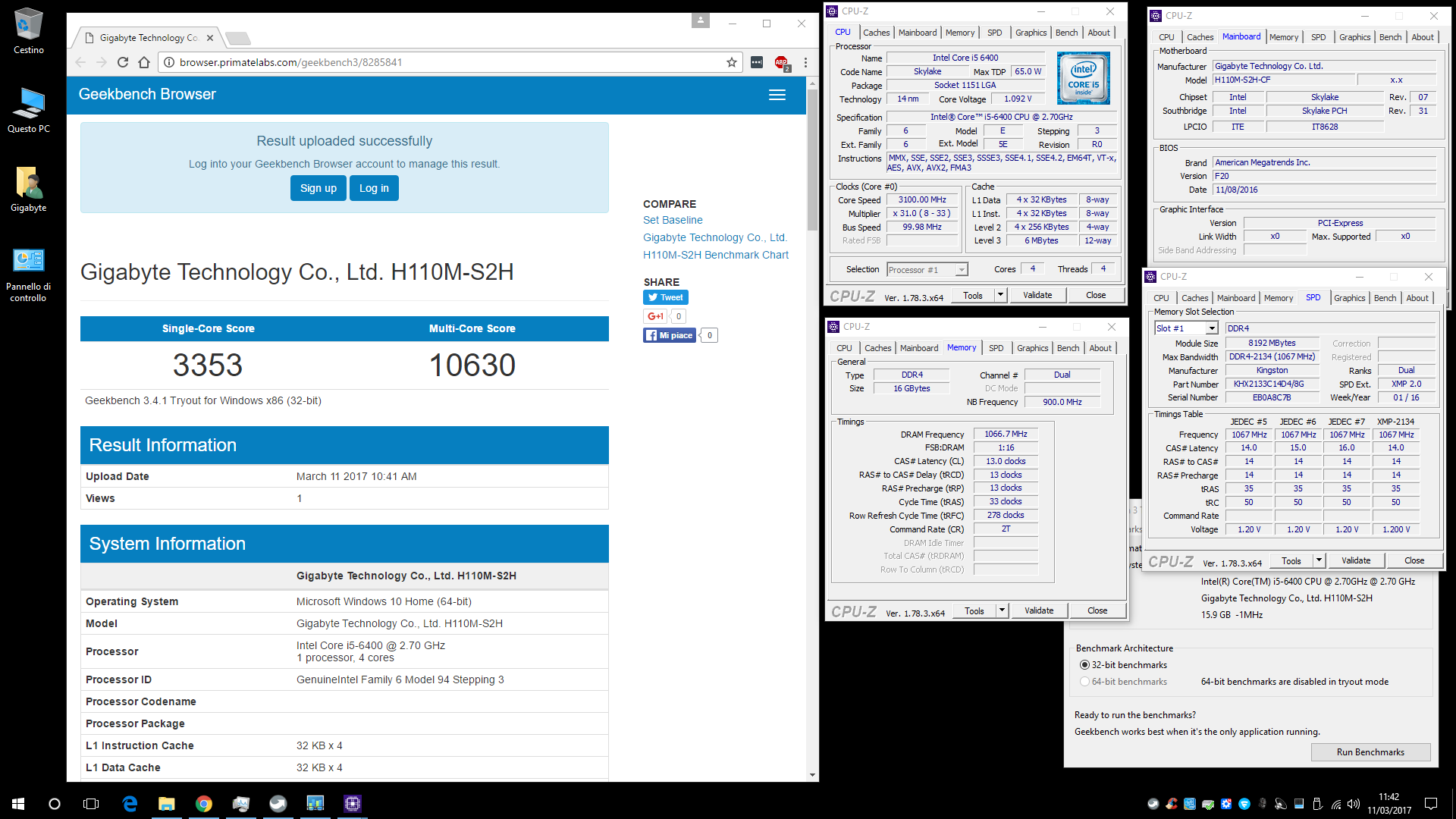Viewport: 1456px width, 819px height.
Task: Open the H110M-S2H Benchmark Chart link
Action: 716,255
